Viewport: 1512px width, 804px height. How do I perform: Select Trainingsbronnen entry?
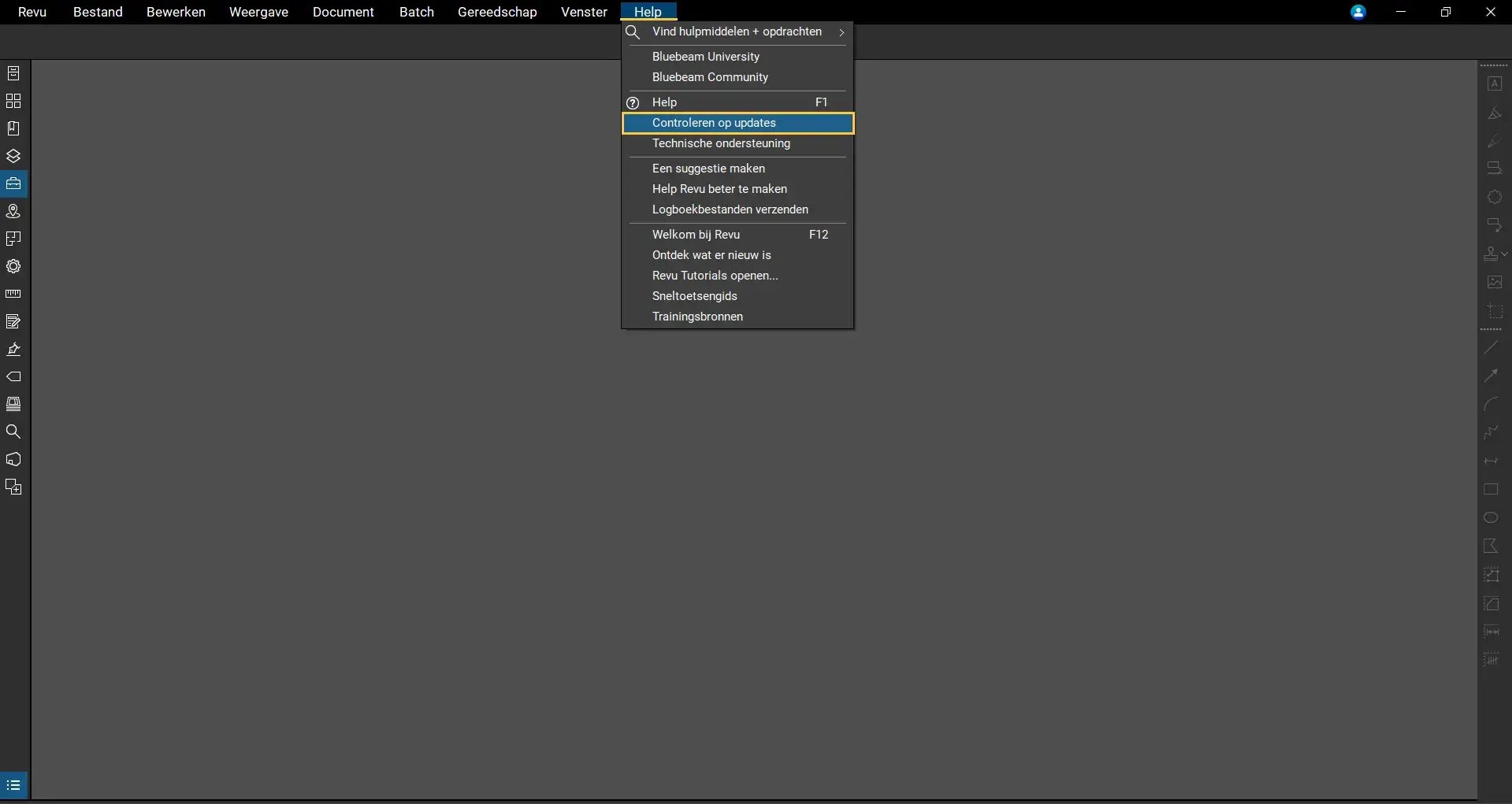(737, 317)
